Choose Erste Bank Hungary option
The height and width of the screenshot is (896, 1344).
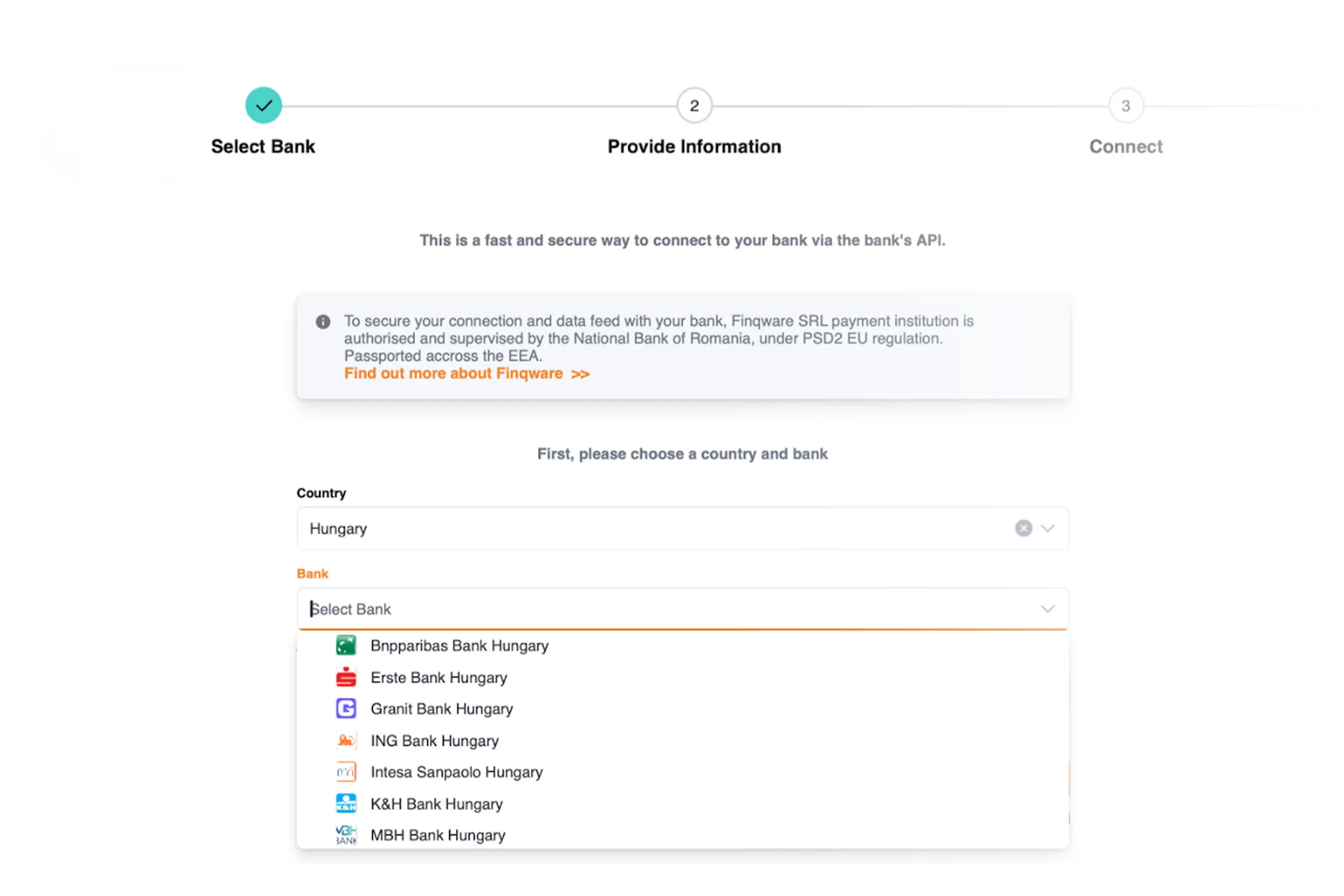point(682,677)
